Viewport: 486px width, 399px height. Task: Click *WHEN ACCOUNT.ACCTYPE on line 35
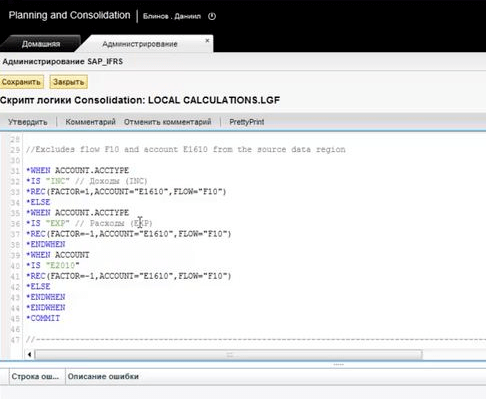point(78,213)
